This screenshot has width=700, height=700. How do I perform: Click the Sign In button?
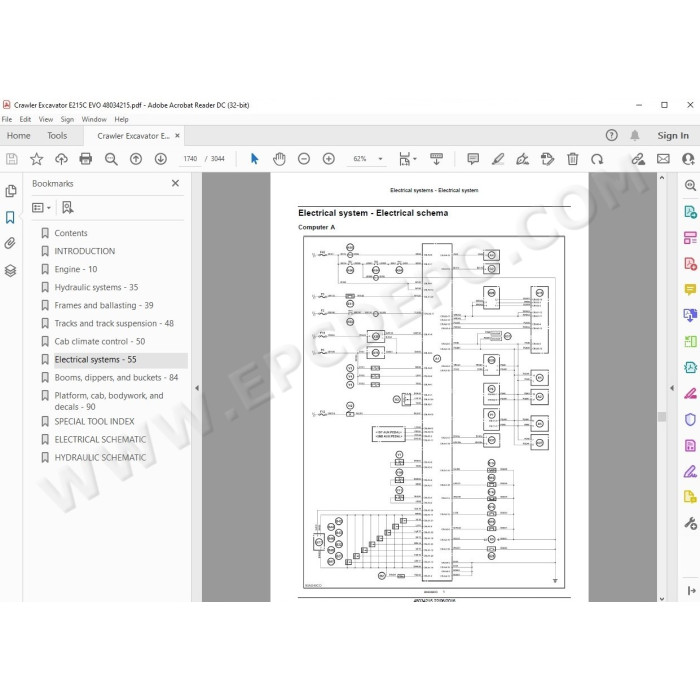673,135
